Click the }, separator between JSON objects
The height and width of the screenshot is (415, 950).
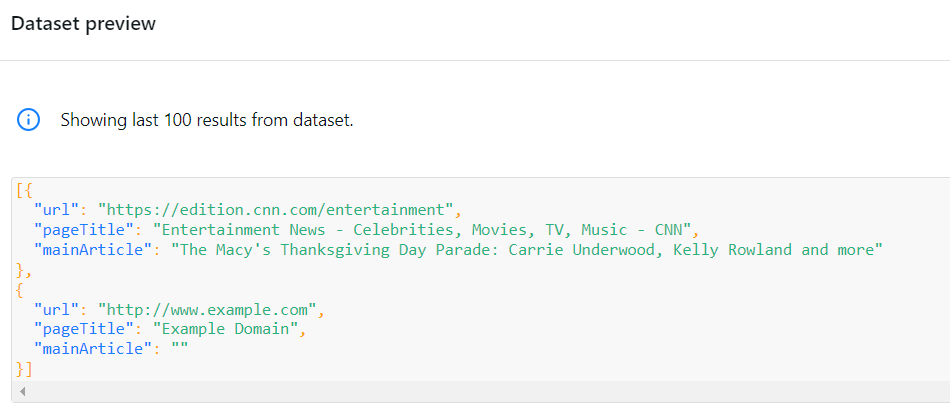[24, 270]
